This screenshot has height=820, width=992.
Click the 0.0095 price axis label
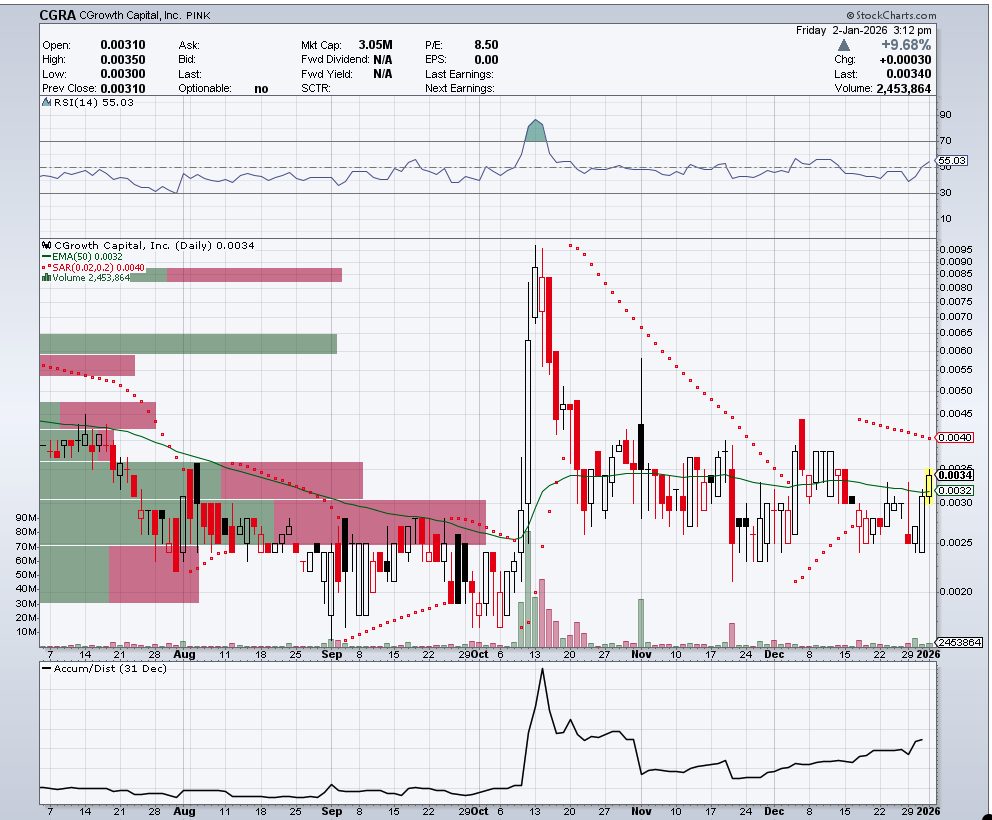(x=956, y=249)
